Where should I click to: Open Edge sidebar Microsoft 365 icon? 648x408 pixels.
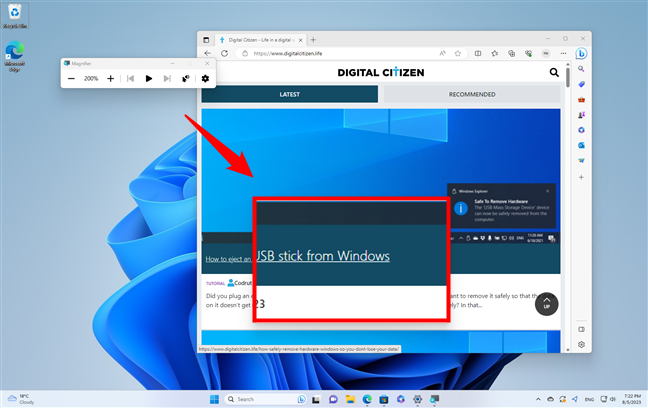point(581,130)
